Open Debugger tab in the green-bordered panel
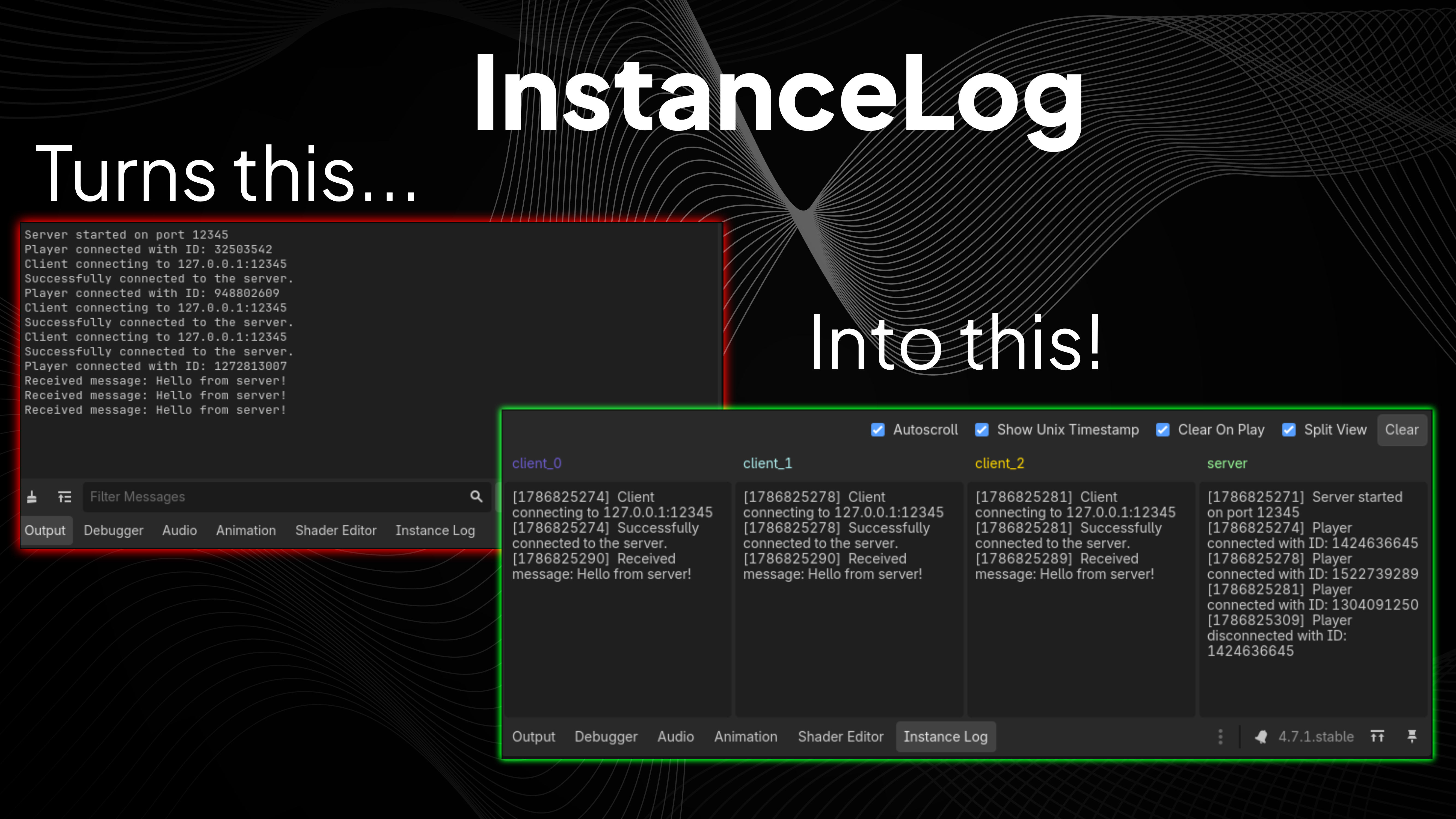Screen dimensions: 1456x819 (606, 737)
